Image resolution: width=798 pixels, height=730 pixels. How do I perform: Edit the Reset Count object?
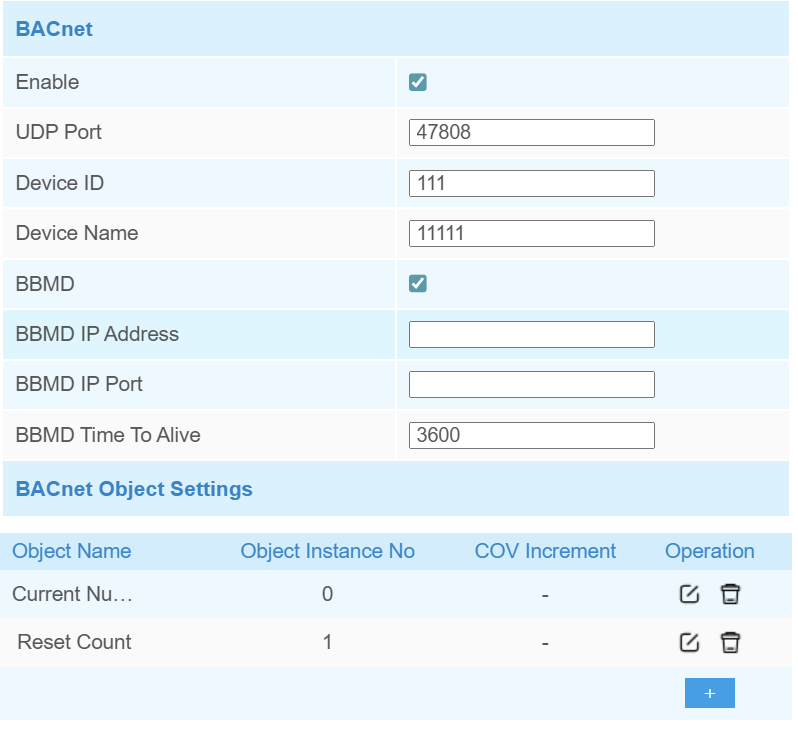point(689,642)
